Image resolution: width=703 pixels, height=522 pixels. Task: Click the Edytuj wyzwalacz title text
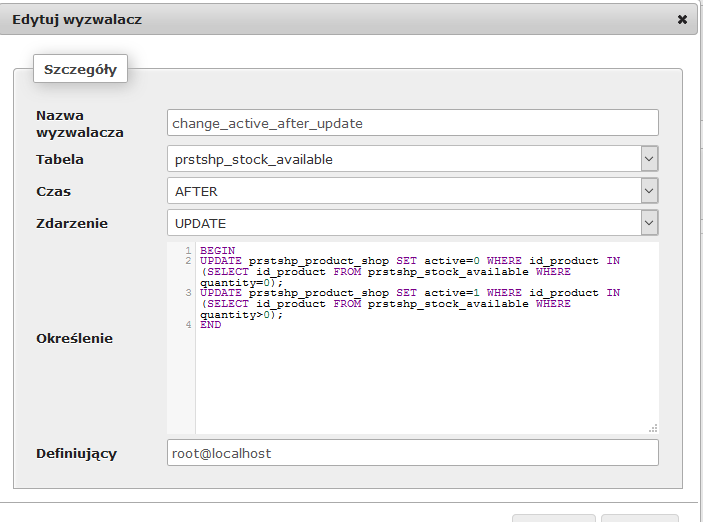77,20
